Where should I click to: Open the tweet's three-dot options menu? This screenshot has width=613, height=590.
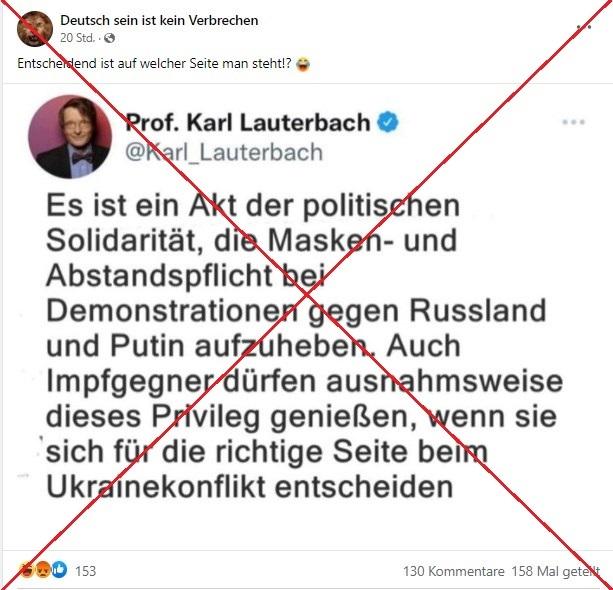(x=574, y=122)
